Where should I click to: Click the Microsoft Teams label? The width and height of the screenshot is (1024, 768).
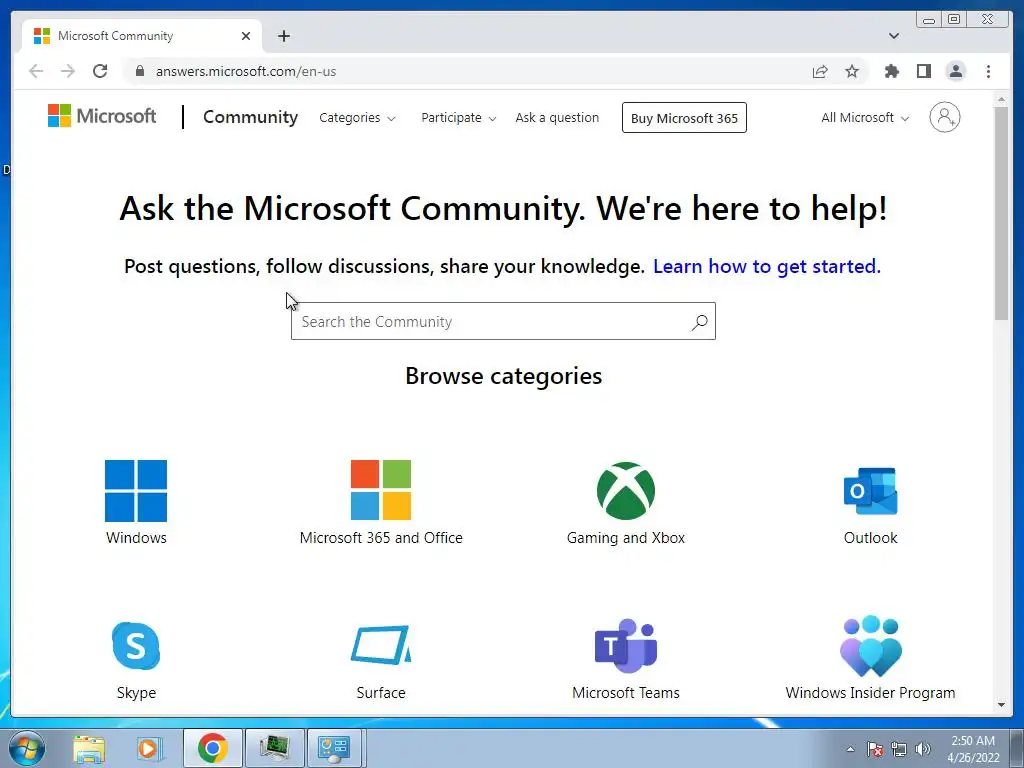[626, 692]
